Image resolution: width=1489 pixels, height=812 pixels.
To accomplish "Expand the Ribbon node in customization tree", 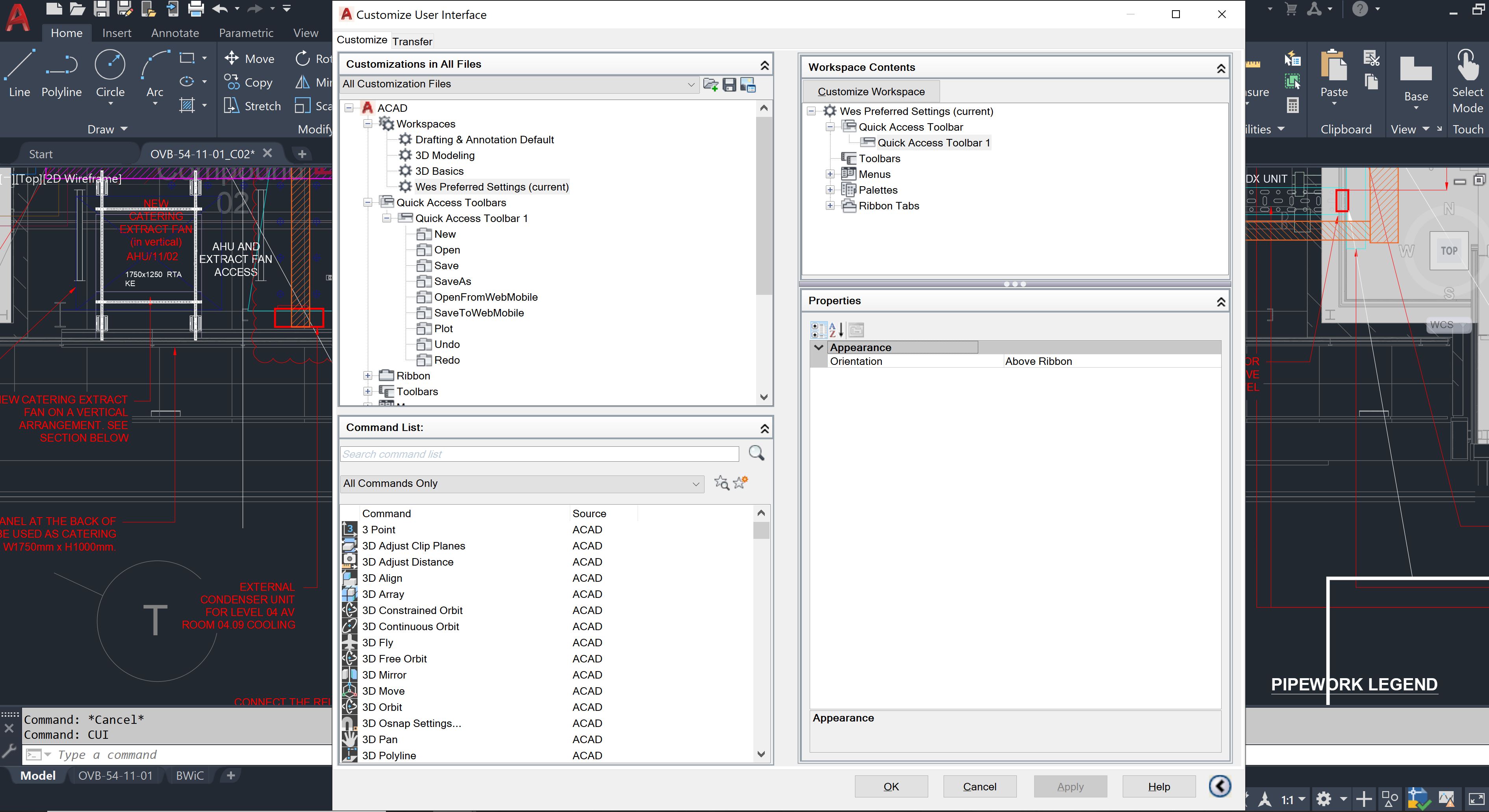I will pyautogui.click(x=368, y=376).
